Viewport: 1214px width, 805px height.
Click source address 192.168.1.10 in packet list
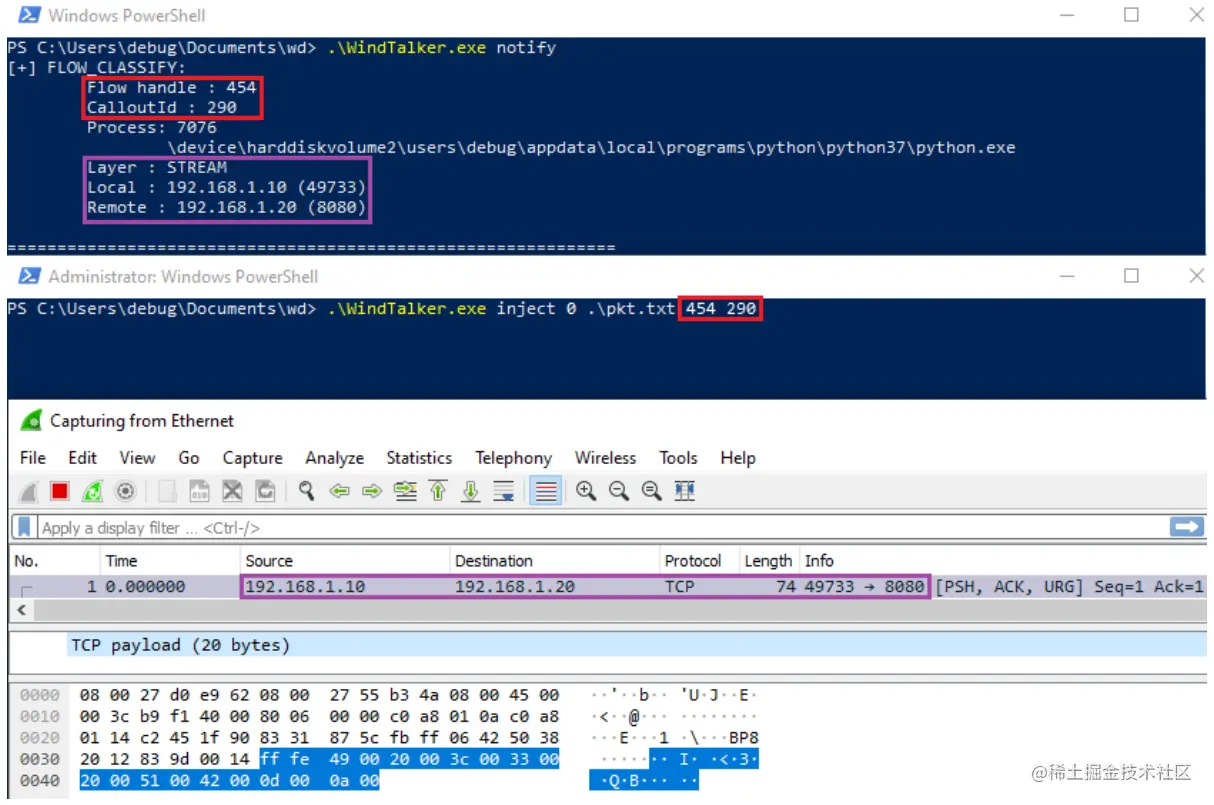pos(305,586)
